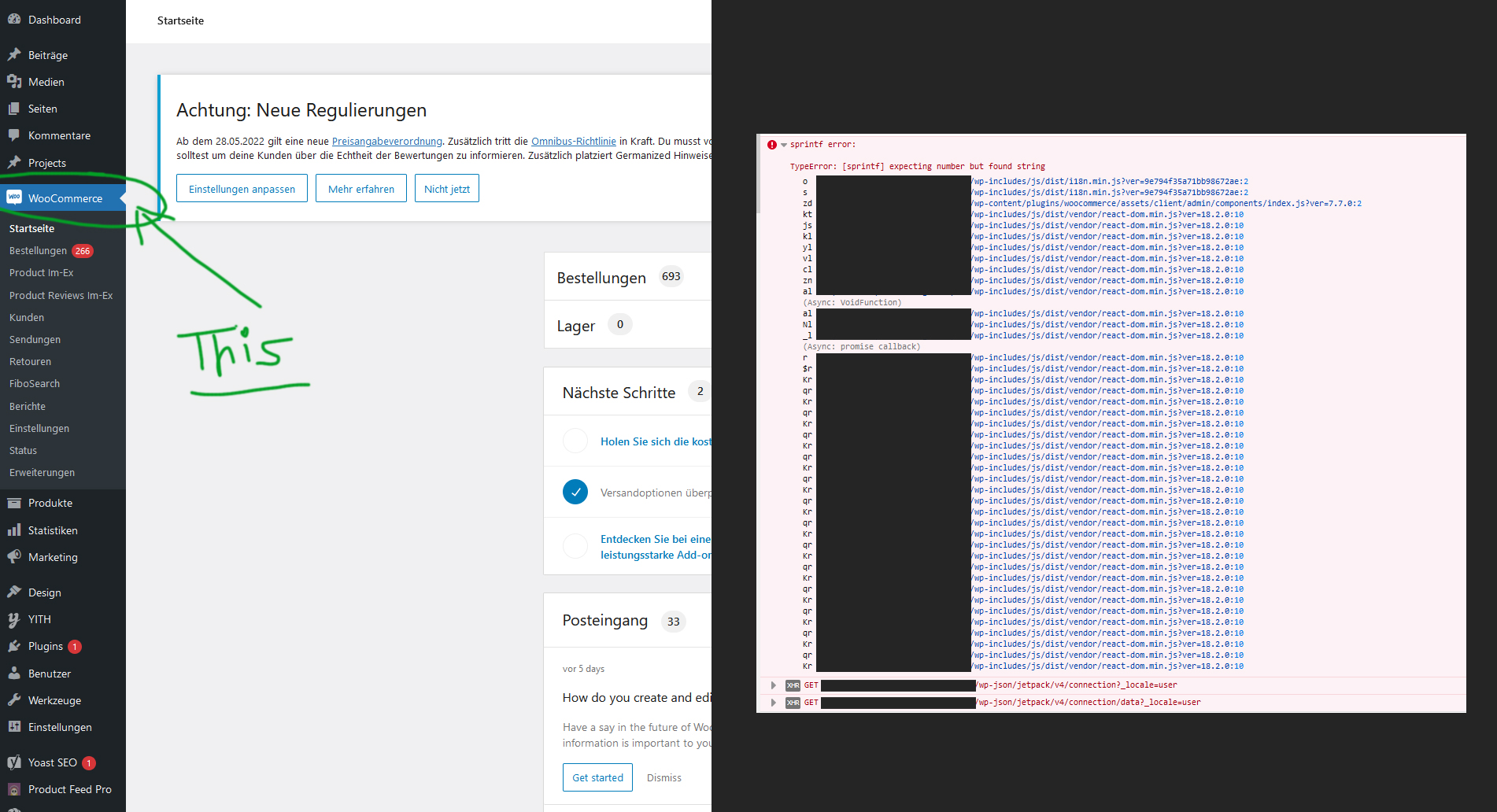This screenshot has height=812, width=1497.
Task: Click the Yoast SEO logo icon
Action: point(14,762)
